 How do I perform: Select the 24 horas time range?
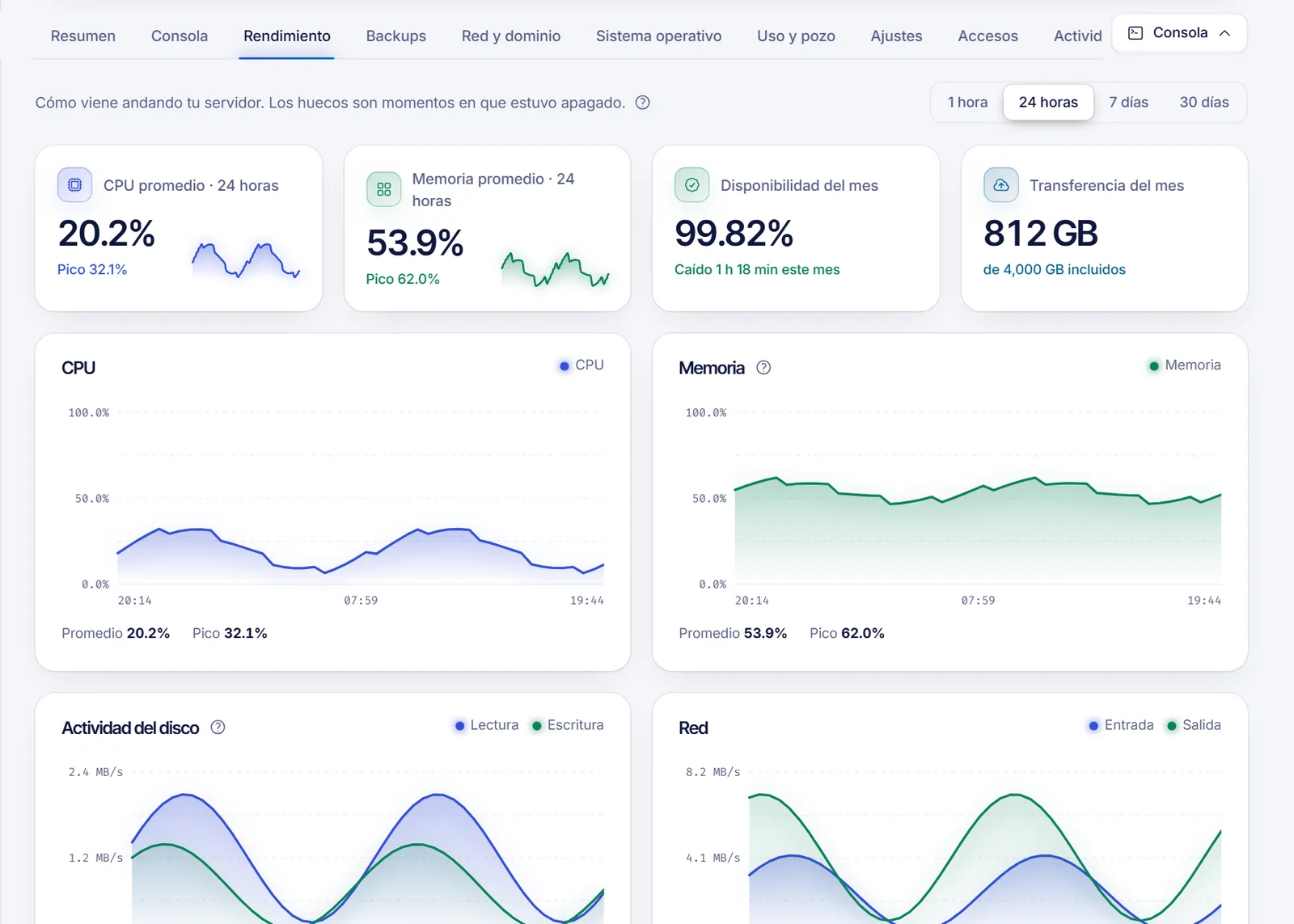[1048, 103]
